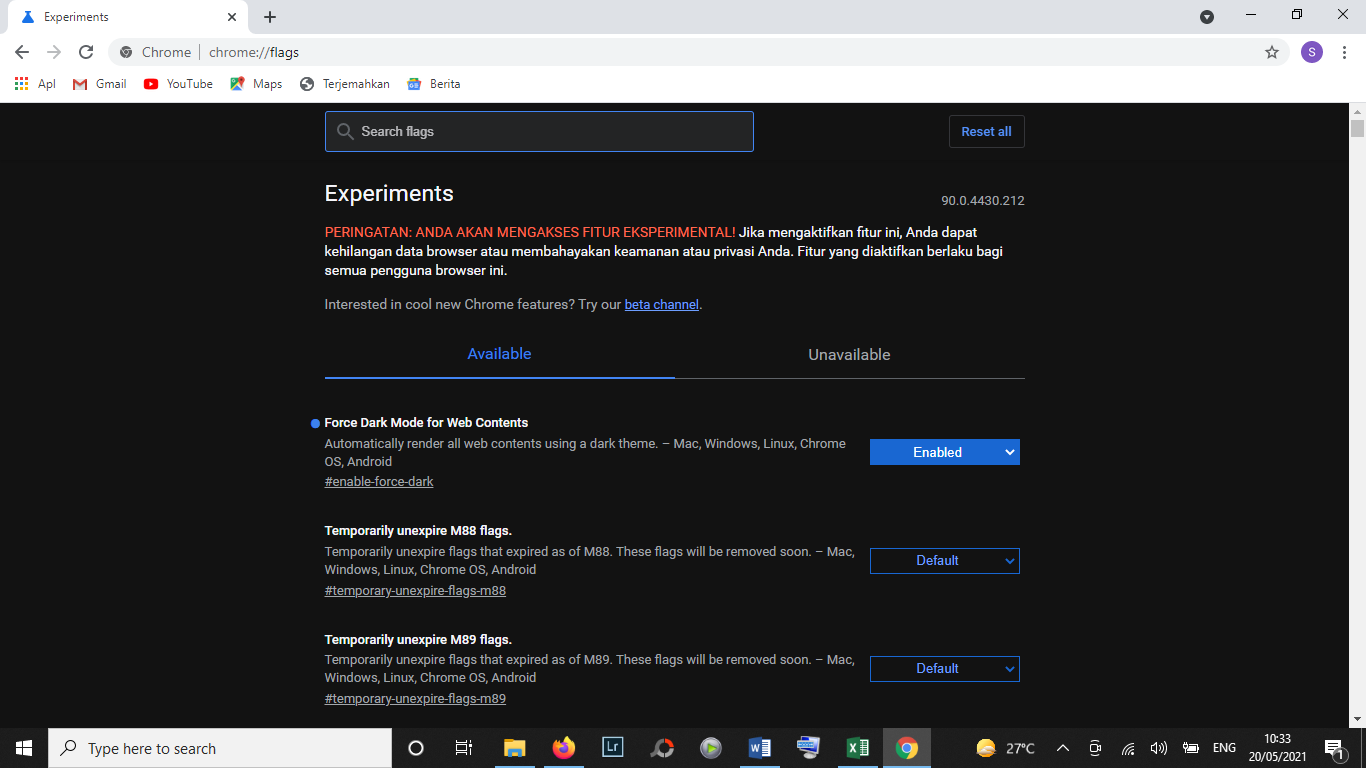Click the Temporarily unexpire M89 flags title
The image size is (1366, 768).
pyautogui.click(x=418, y=639)
